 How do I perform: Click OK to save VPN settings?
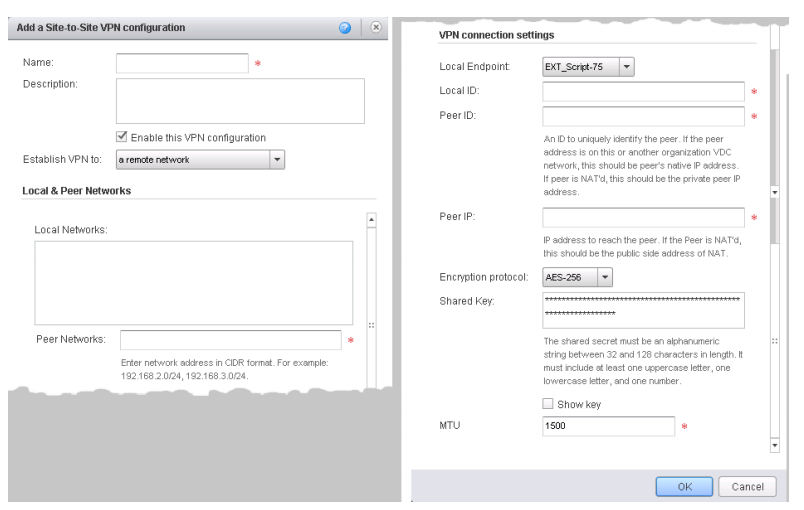pyautogui.click(x=684, y=486)
